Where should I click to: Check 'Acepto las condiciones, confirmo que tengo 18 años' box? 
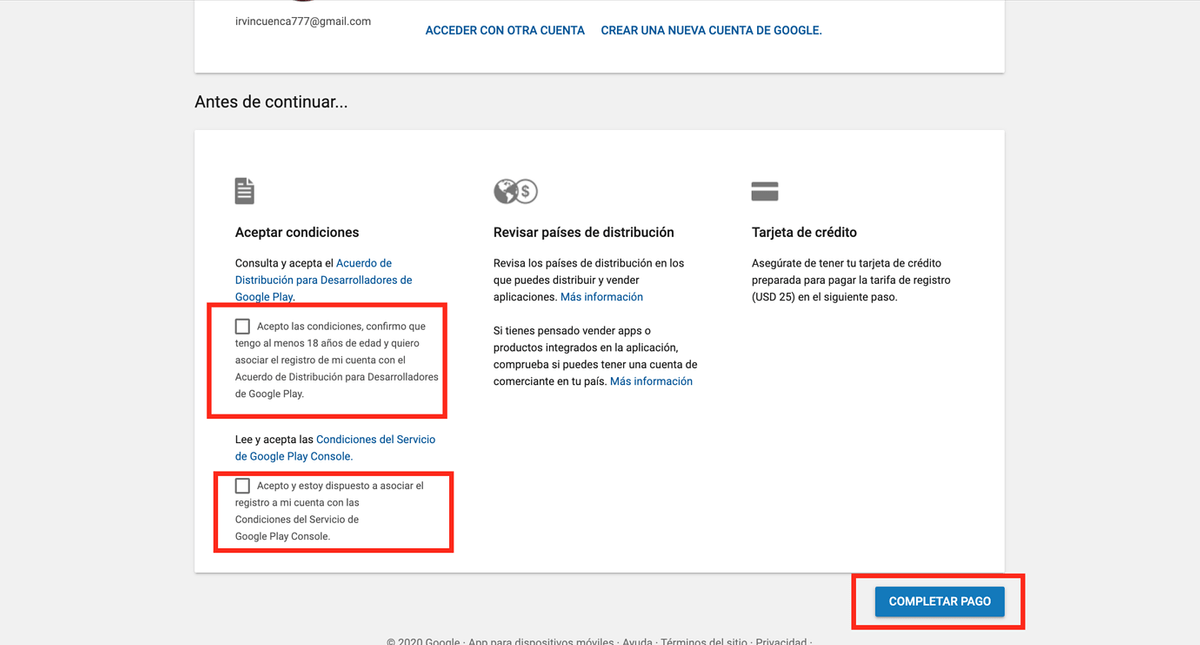(x=242, y=326)
